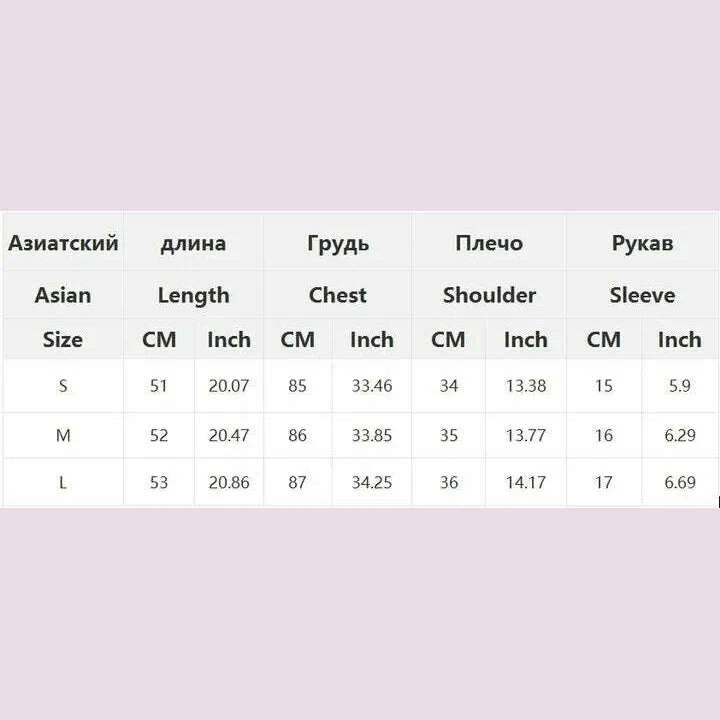Select the "Плечо" column header
The image size is (720, 720).
[489, 243]
